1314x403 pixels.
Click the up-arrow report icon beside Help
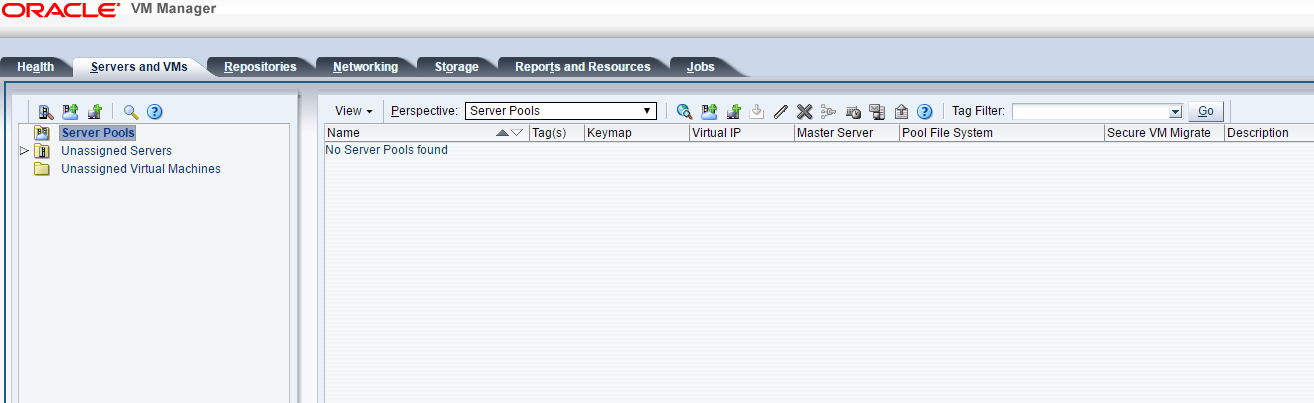coord(901,111)
